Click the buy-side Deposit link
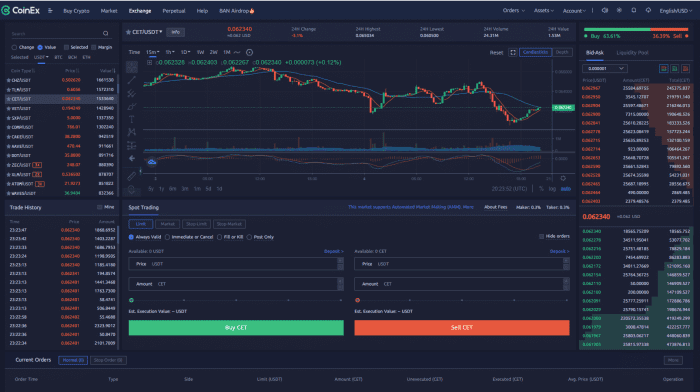This screenshot has height=392, width=700. coord(333,251)
